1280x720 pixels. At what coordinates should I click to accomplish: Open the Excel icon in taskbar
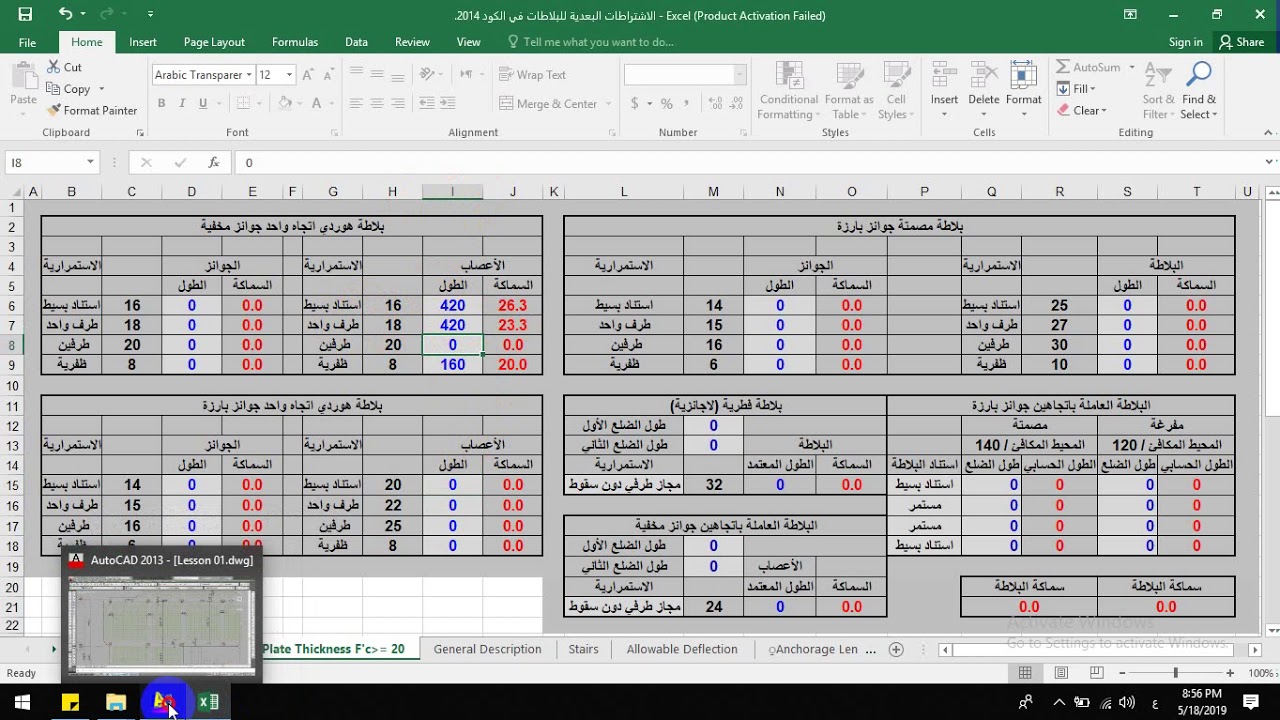pos(208,702)
